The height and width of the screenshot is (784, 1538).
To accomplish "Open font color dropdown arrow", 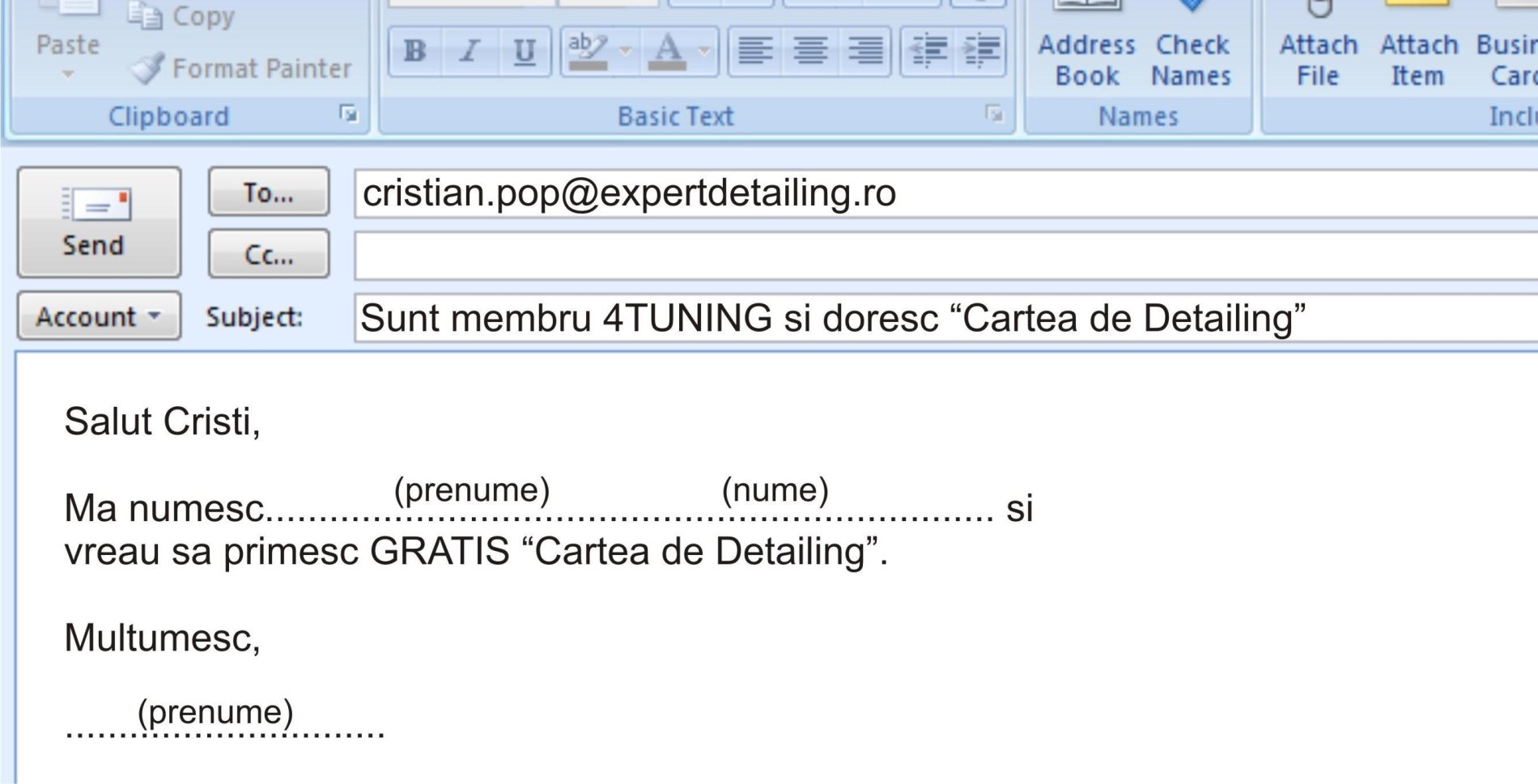I will point(705,51).
